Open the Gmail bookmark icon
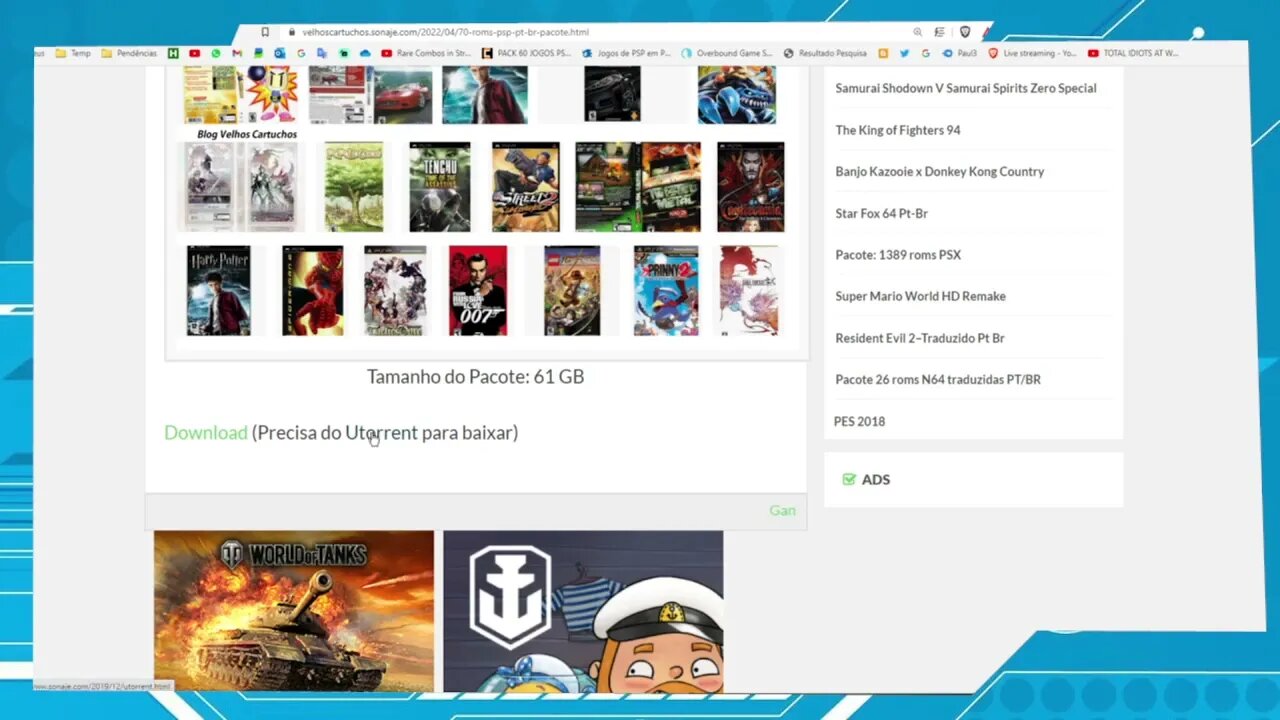1280x720 pixels. [237, 53]
